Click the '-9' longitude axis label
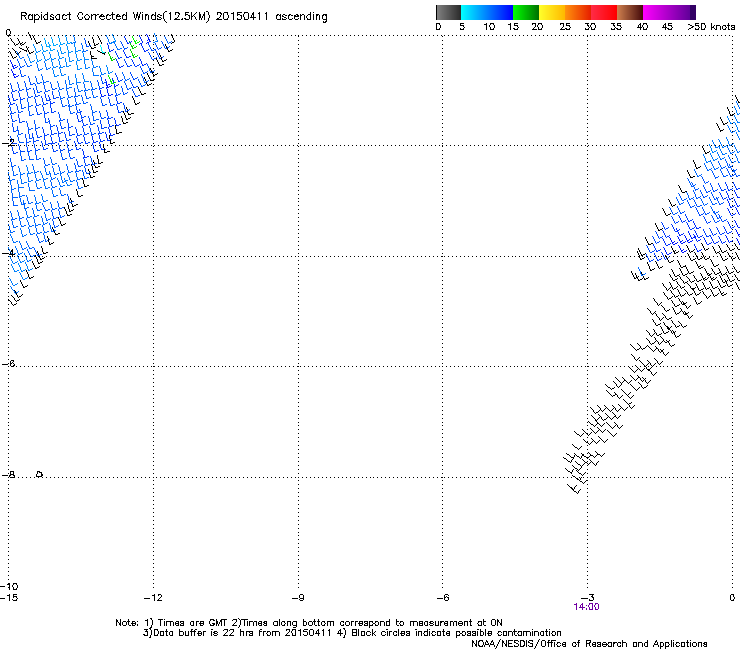740x650 pixels. pos(298,598)
